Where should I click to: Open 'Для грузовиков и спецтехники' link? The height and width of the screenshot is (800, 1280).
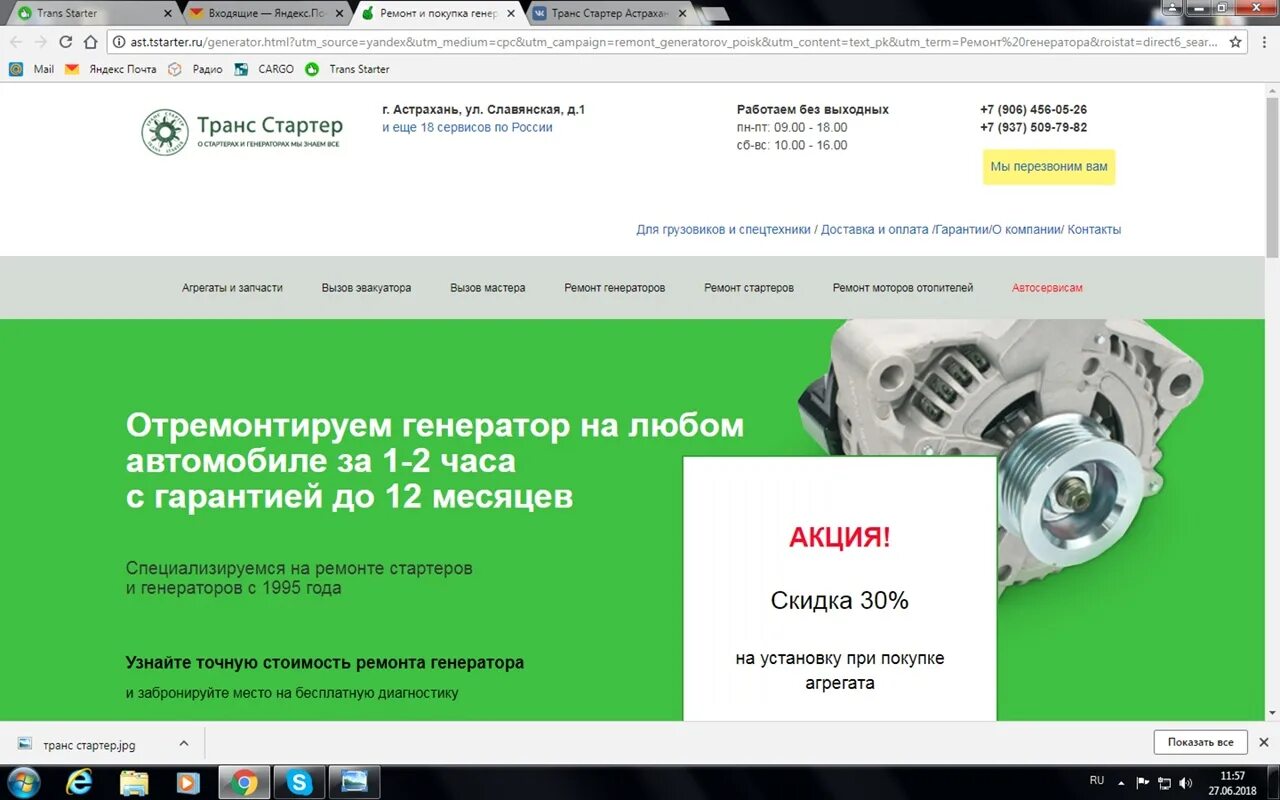[723, 229]
